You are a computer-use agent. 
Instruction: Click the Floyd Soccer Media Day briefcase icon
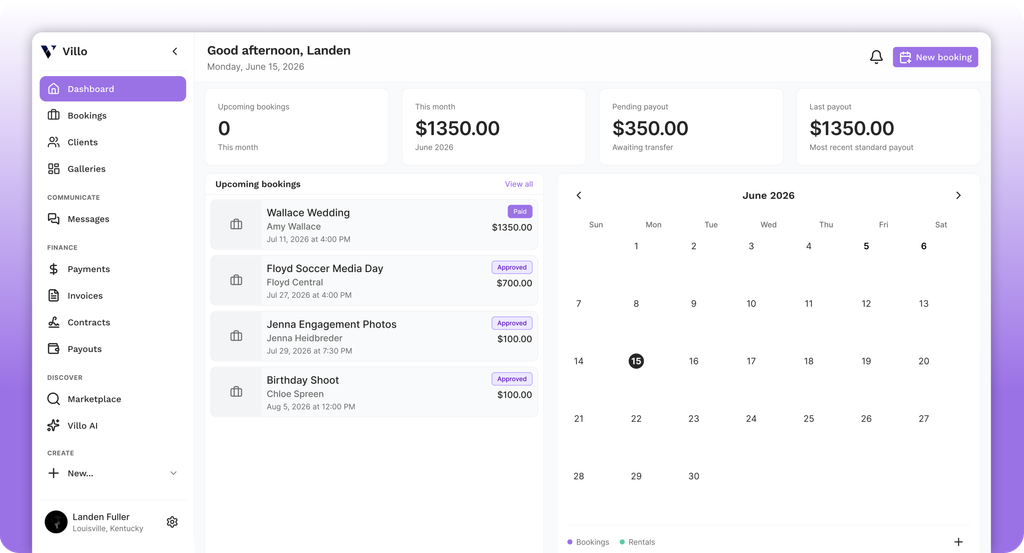(236, 280)
